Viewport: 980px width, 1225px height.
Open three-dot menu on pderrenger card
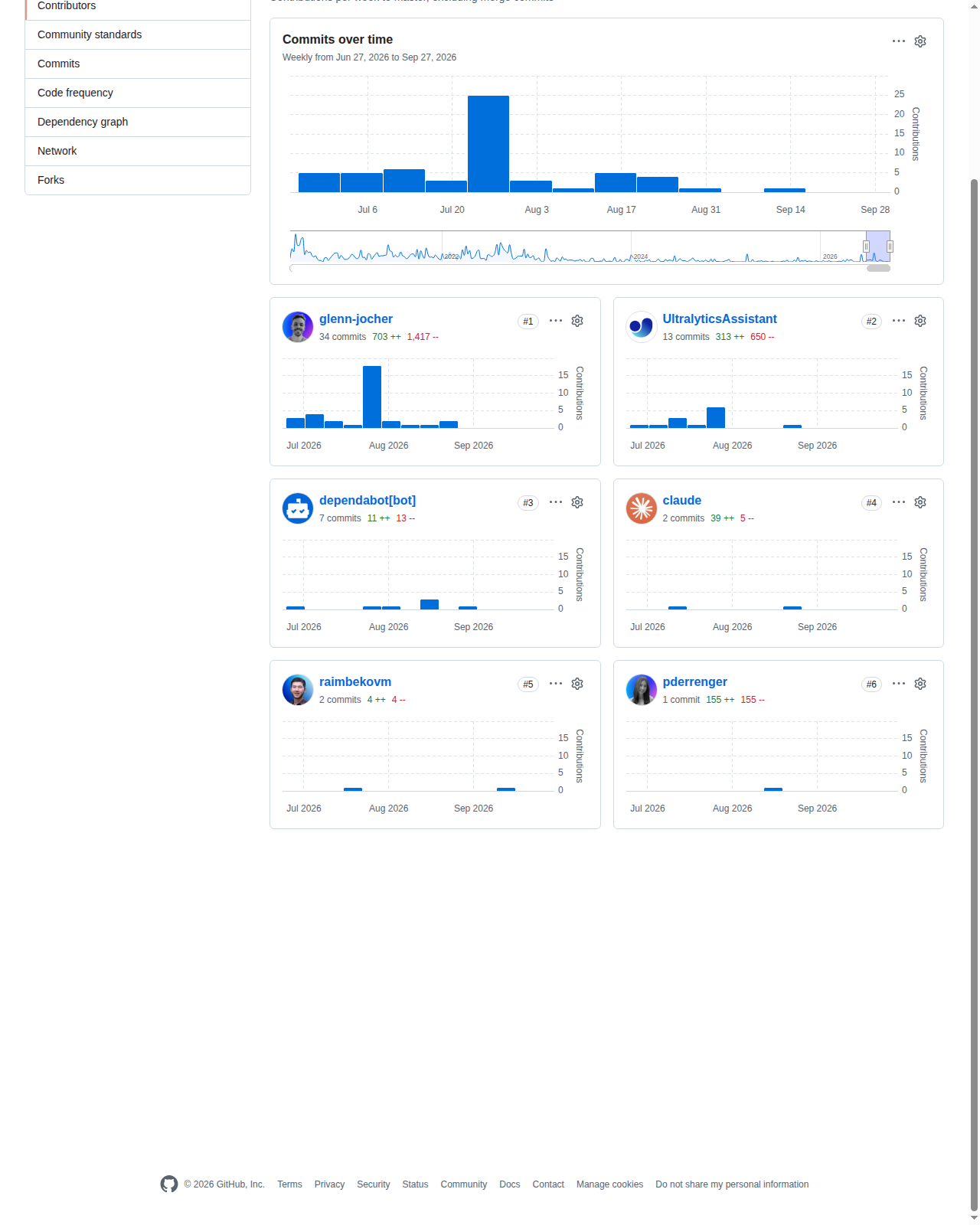click(x=899, y=684)
